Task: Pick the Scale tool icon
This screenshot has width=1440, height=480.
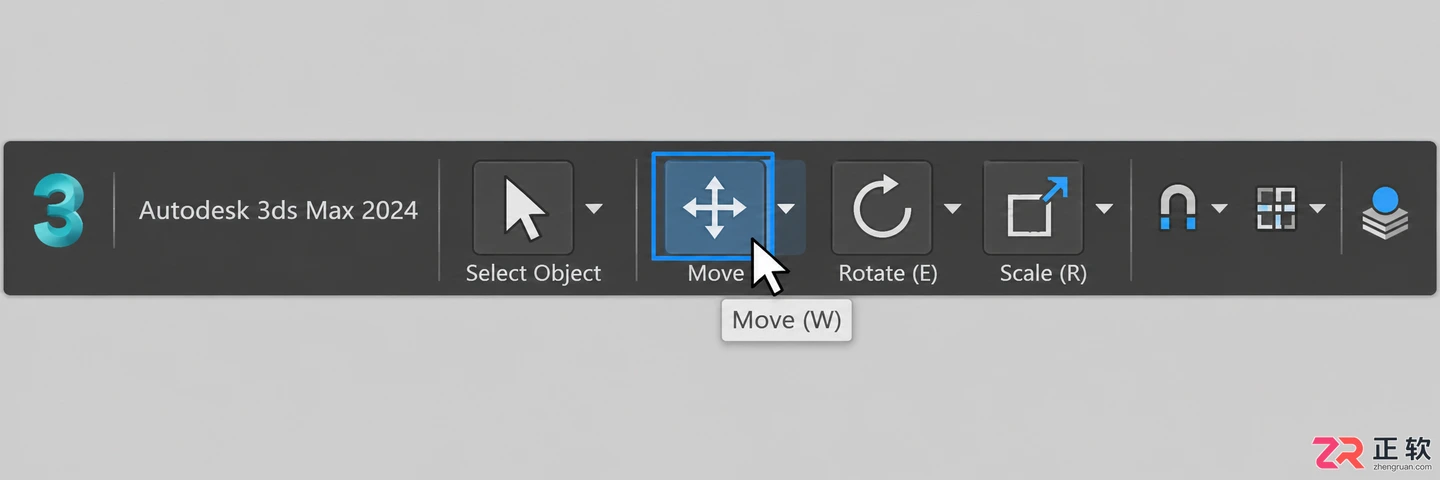Action: [x=1034, y=208]
